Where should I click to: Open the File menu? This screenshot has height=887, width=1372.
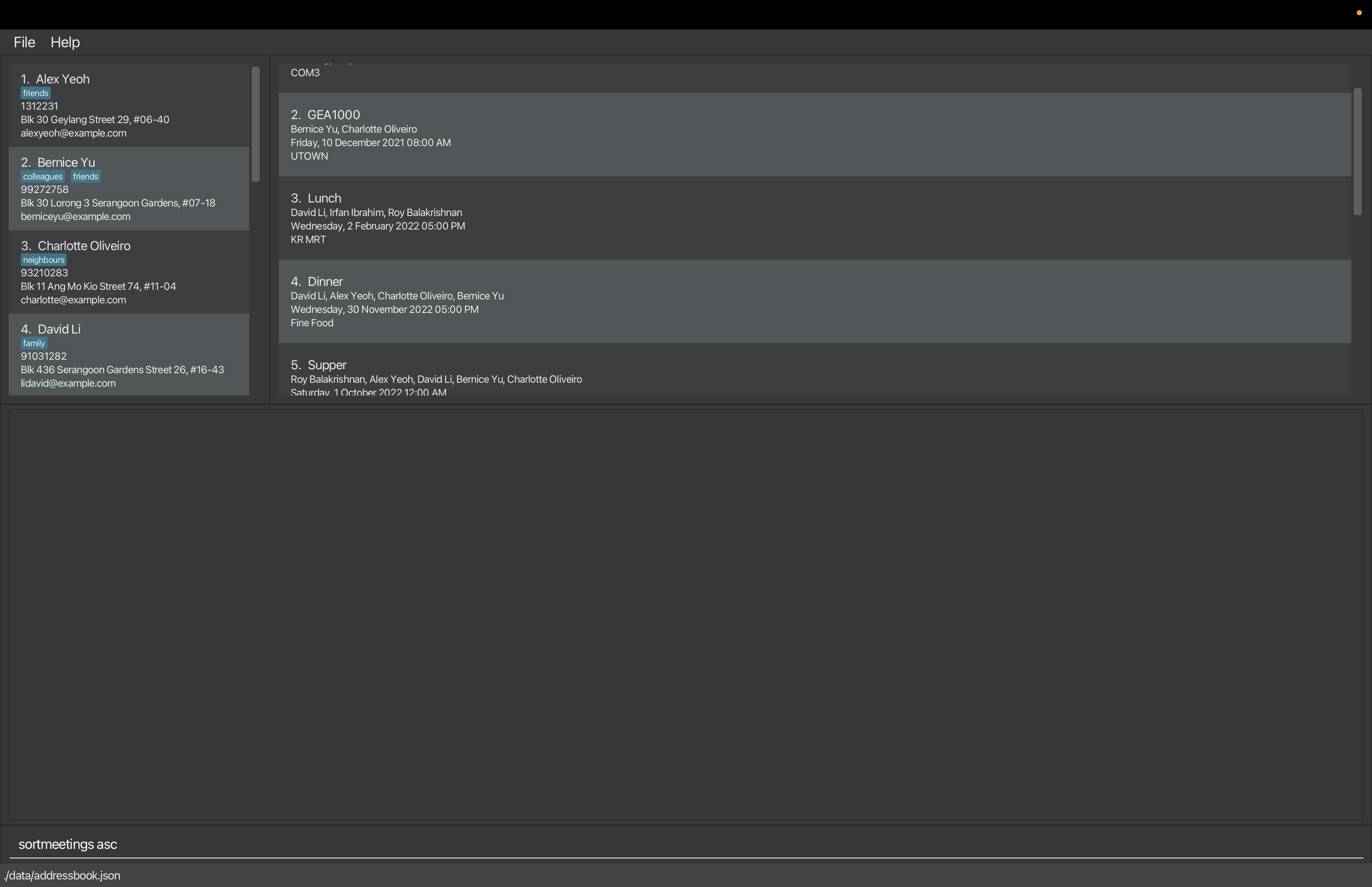click(24, 42)
